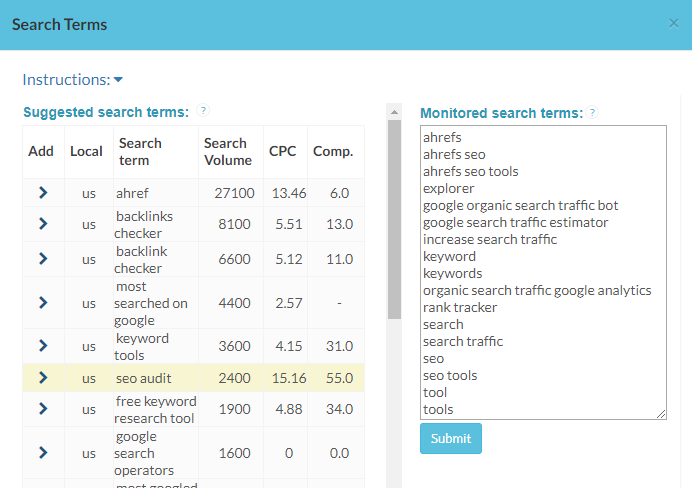Viewport: 692px width, 488px height.
Task: Add 'backlinks checker' using its arrow icon
Action: click(43, 224)
